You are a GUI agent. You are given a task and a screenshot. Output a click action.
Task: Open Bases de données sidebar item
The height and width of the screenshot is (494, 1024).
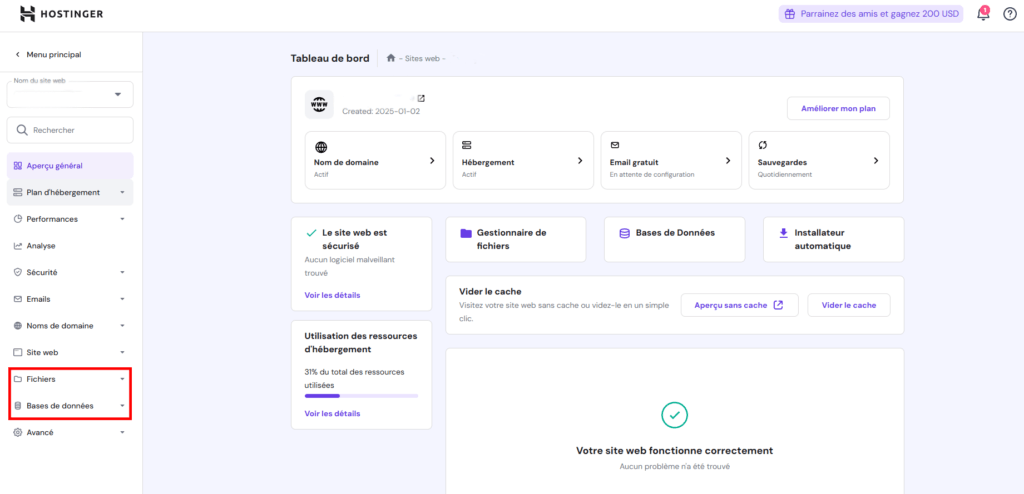tap(70, 406)
